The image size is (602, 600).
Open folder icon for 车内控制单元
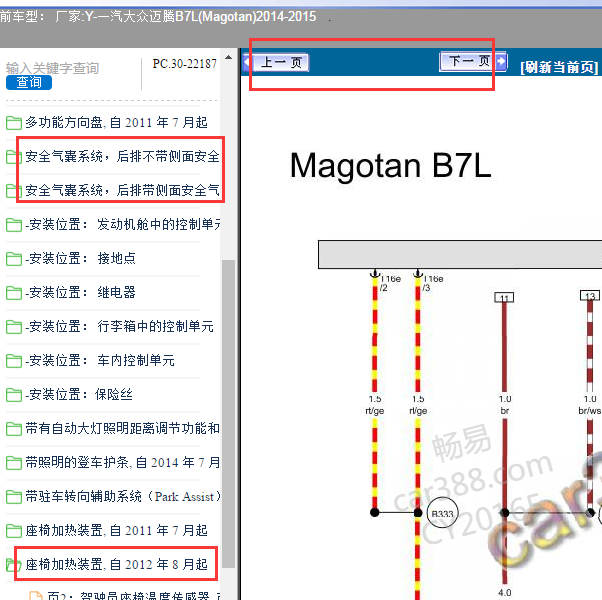(x=14, y=360)
